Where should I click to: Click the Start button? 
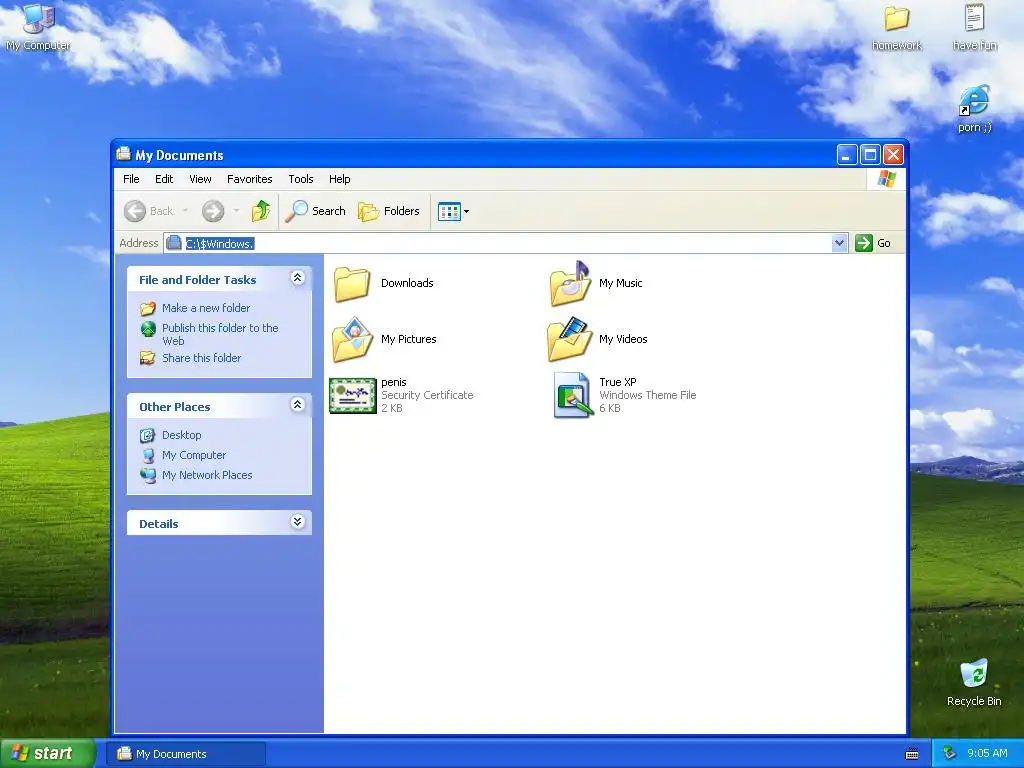point(47,754)
